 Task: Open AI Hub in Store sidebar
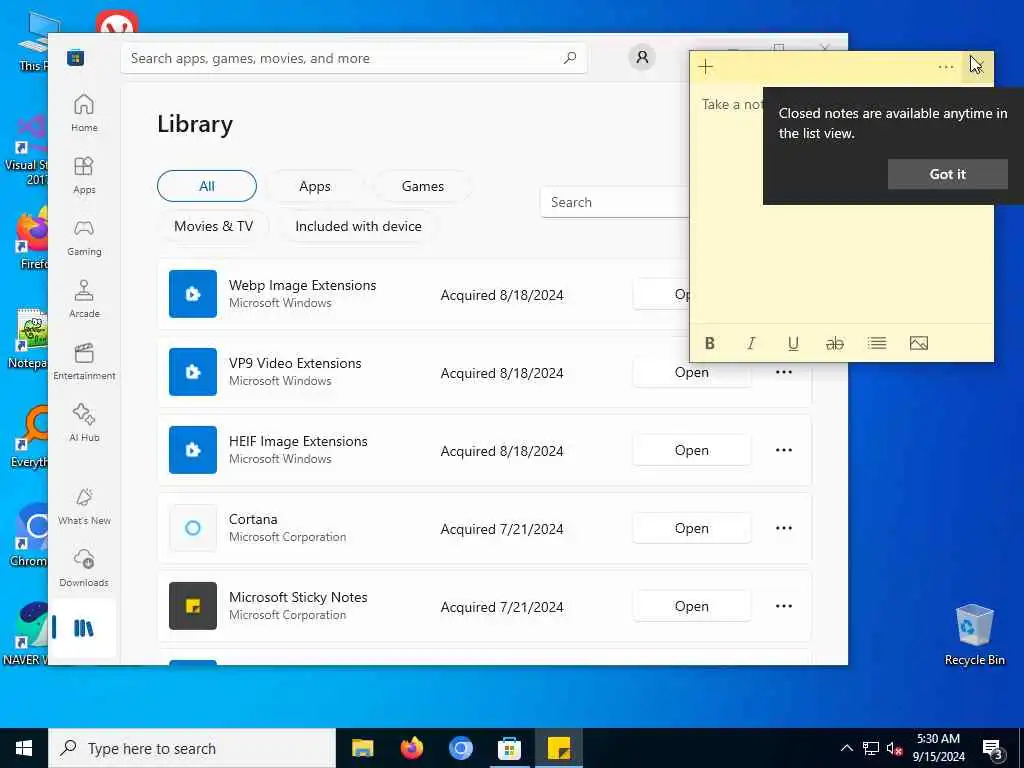[x=84, y=423]
